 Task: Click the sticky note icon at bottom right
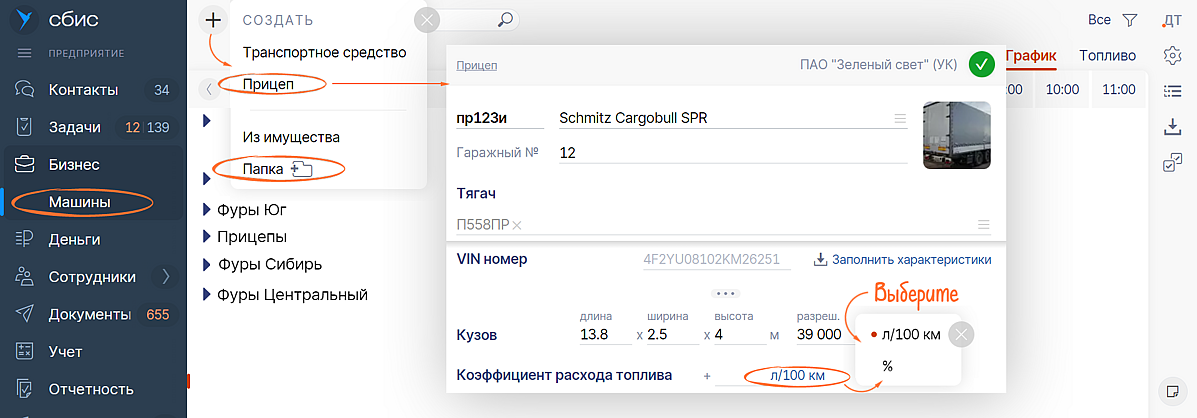[1173, 389]
